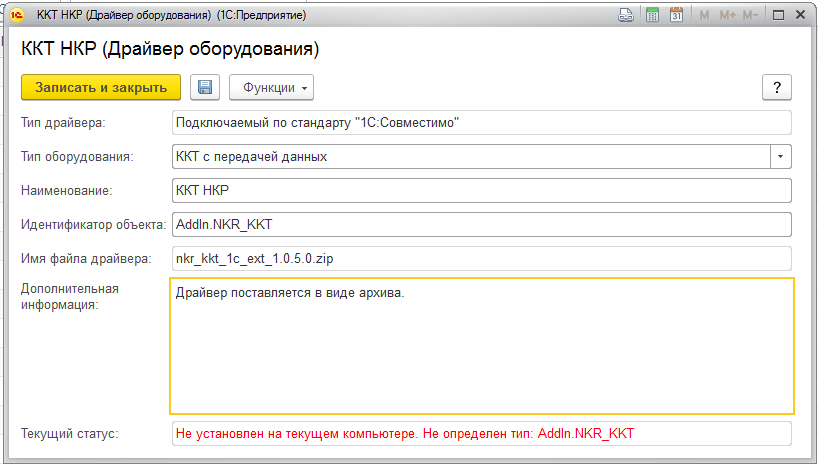
Task: Open the calendar icon in title bar
Action: pyautogui.click(x=676, y=16)
